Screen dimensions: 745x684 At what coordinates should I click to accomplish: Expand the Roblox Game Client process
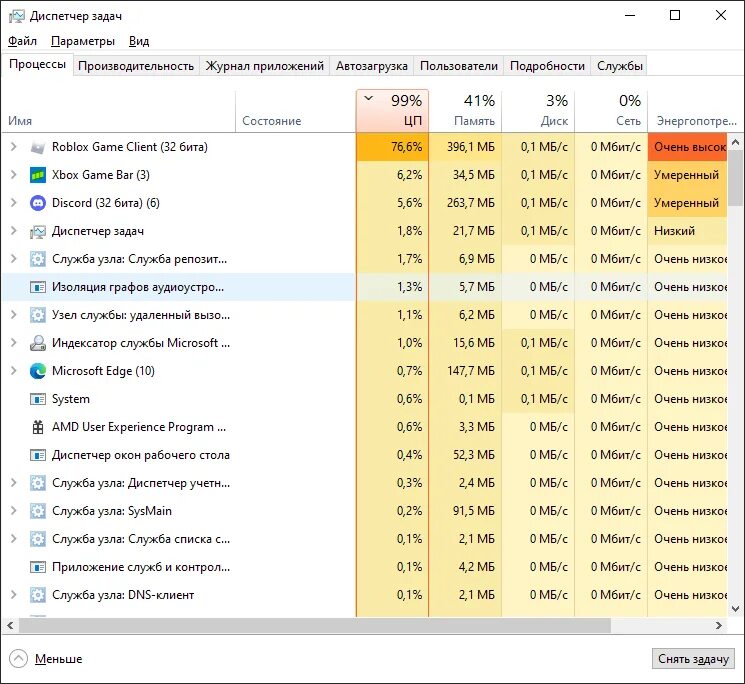14,147
